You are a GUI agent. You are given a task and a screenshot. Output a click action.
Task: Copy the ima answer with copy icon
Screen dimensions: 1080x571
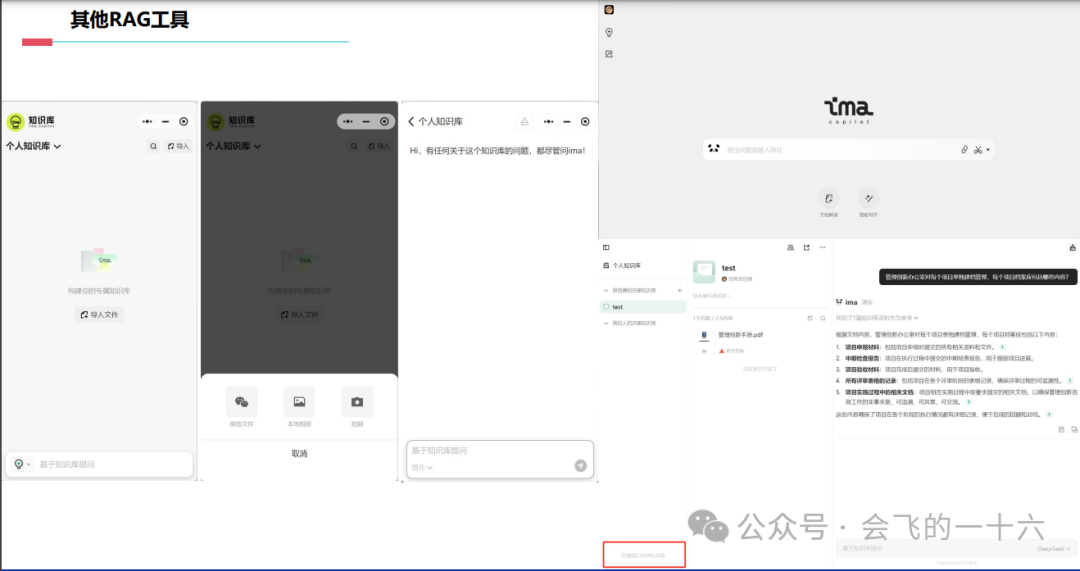(x=1074, y=429)
